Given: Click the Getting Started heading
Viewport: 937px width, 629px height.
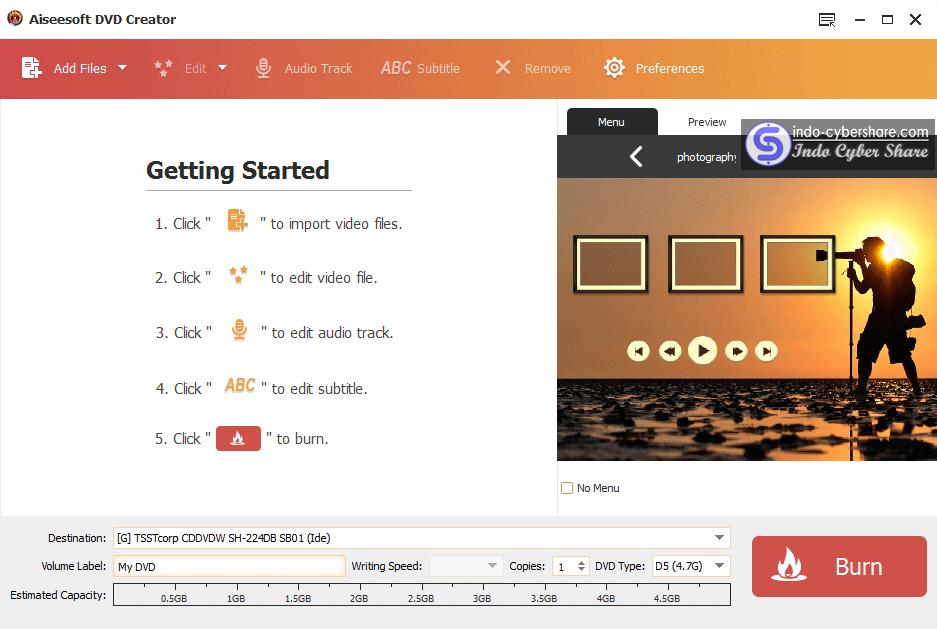Looking at the screenshot, I should [238, 170].
